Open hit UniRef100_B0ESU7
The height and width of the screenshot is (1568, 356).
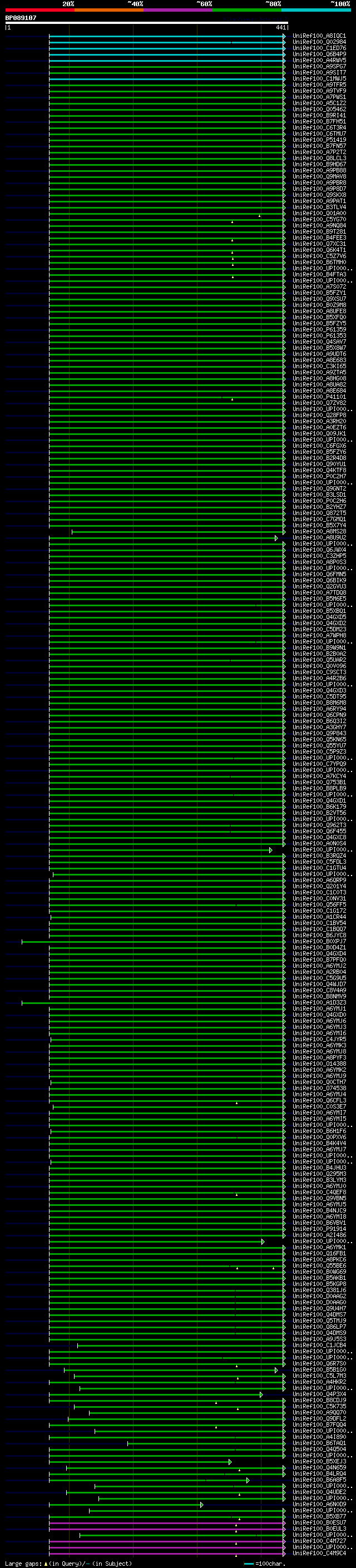(x=319, y=1522)
